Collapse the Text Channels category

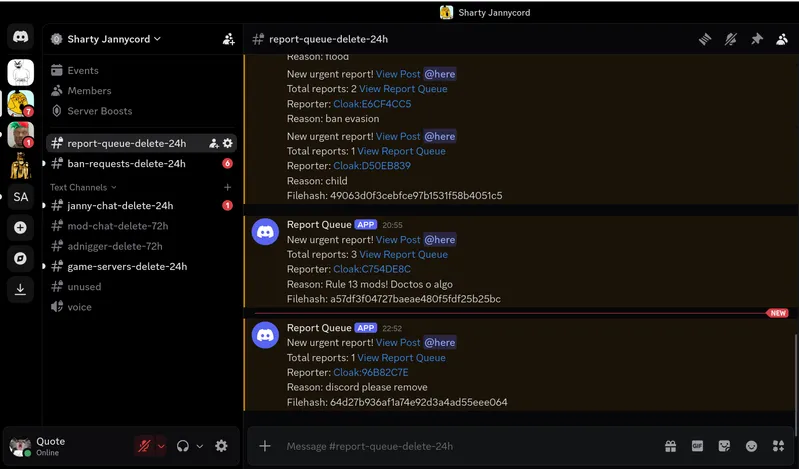[x=83, y=187]
